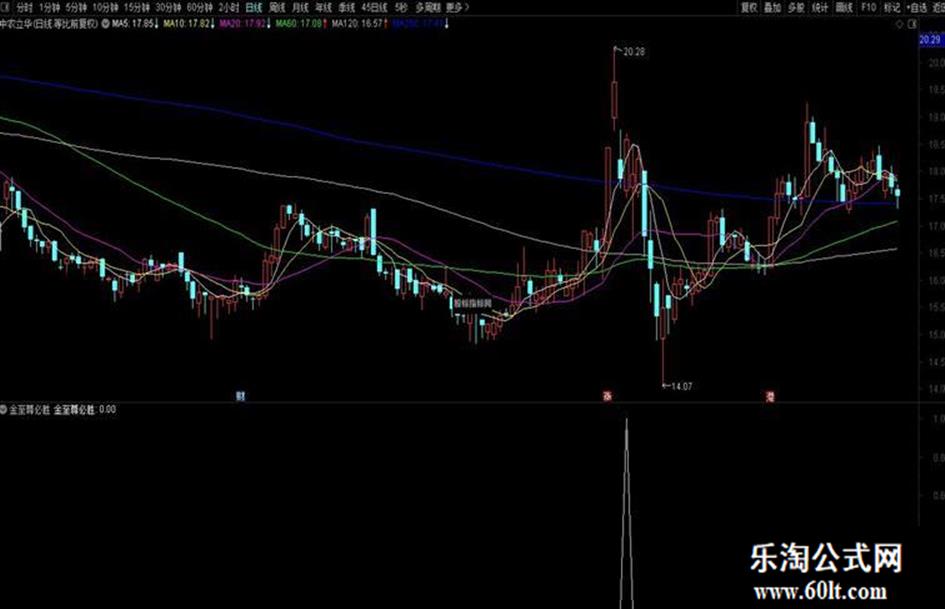945x609 pixels.
Task: Switch to the 季线 quarterly chart
Action: tap(347, 7)
